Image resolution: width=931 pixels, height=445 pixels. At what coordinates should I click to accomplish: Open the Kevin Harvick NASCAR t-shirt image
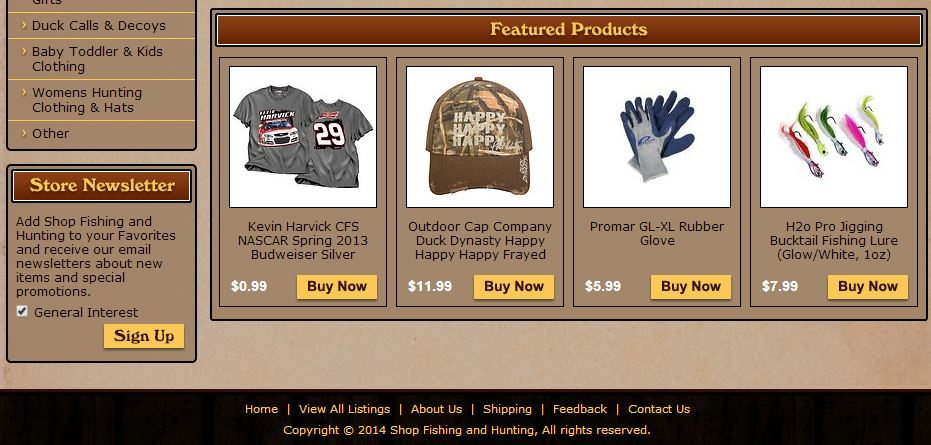303,137
